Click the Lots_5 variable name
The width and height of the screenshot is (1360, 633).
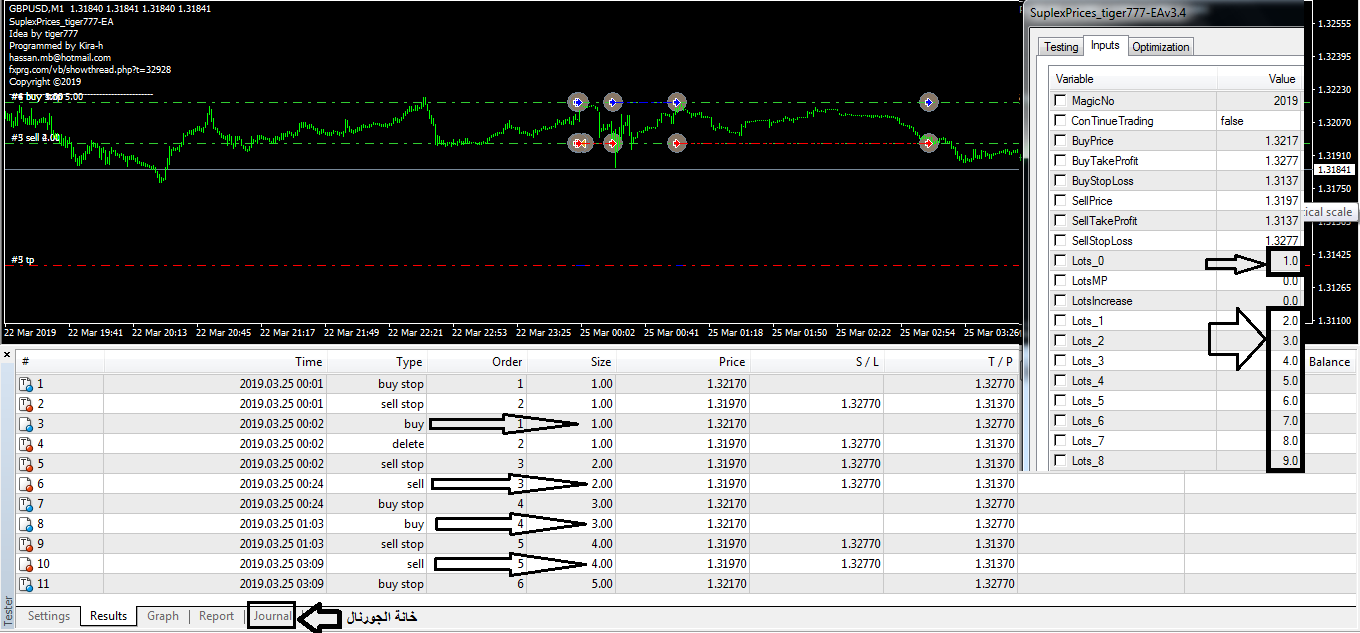point(1088,401)
